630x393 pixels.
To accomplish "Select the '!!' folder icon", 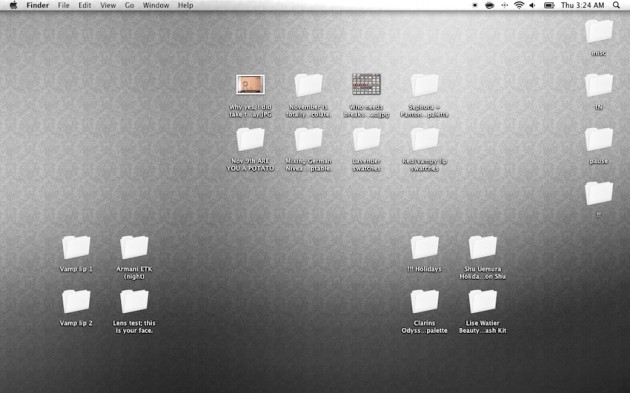I will click(x=599, y=193).
